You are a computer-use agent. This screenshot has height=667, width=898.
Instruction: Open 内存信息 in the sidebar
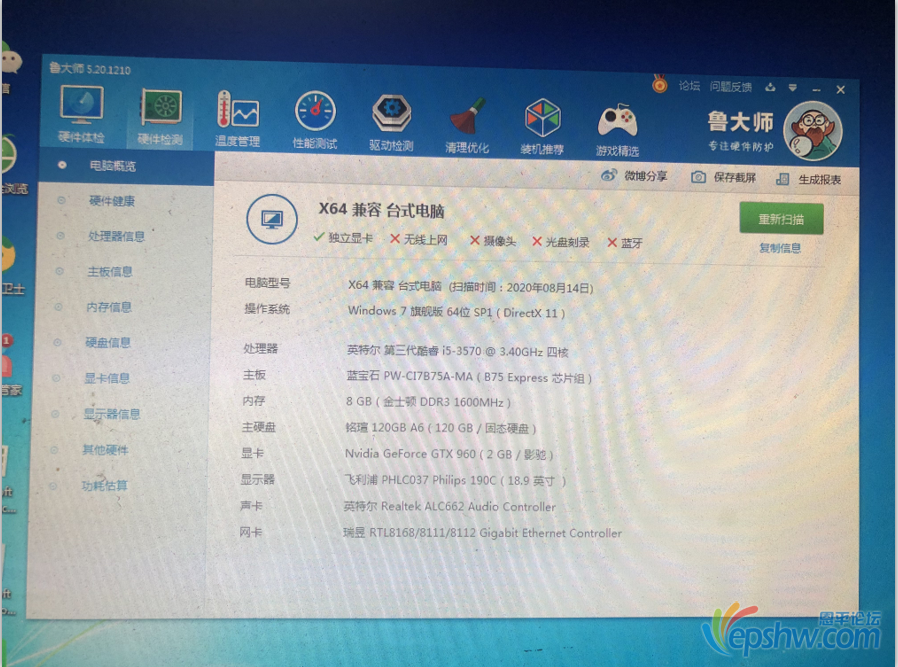point(109,307)
